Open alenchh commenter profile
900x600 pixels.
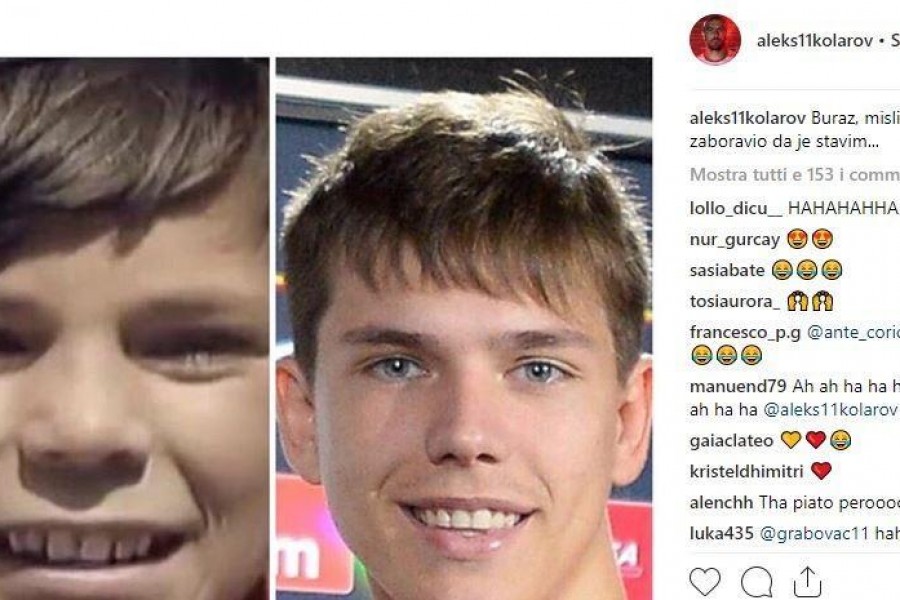pyautogui.click(x=721, y=502)
